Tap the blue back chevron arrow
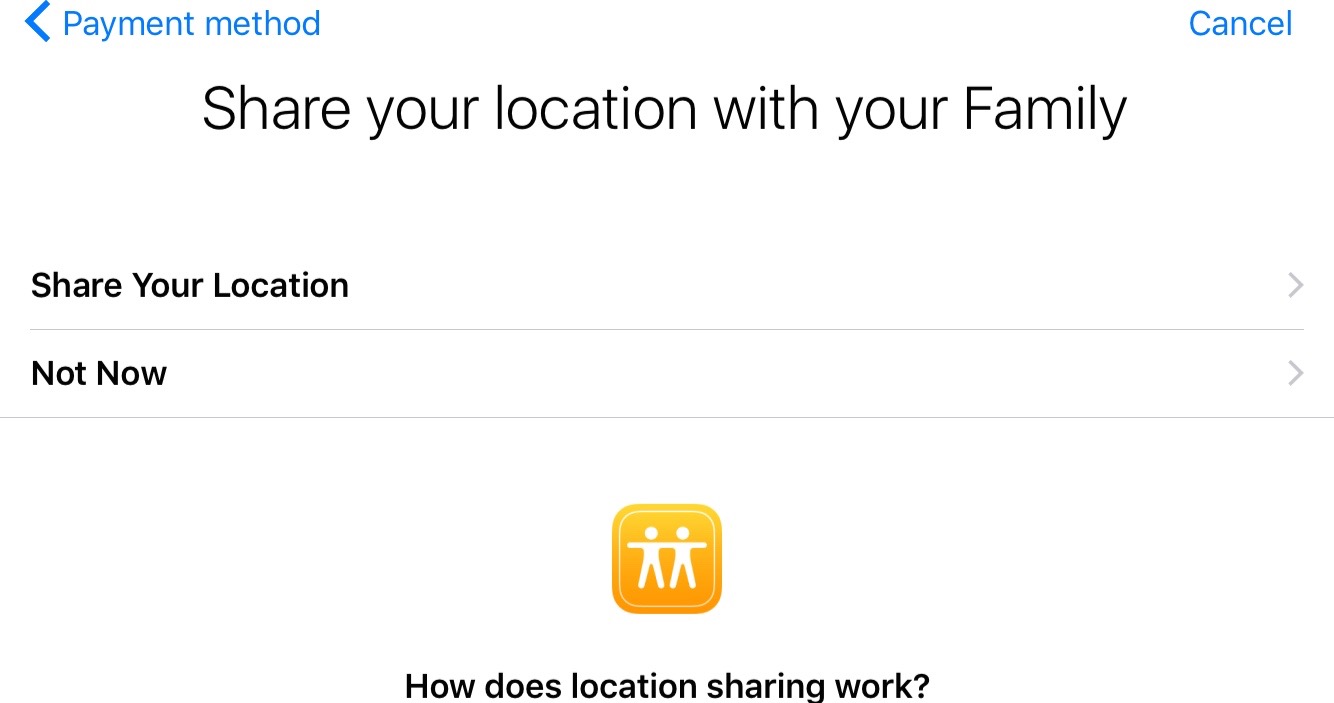Viewport: 1334px width, 703px height. point(37,22)
